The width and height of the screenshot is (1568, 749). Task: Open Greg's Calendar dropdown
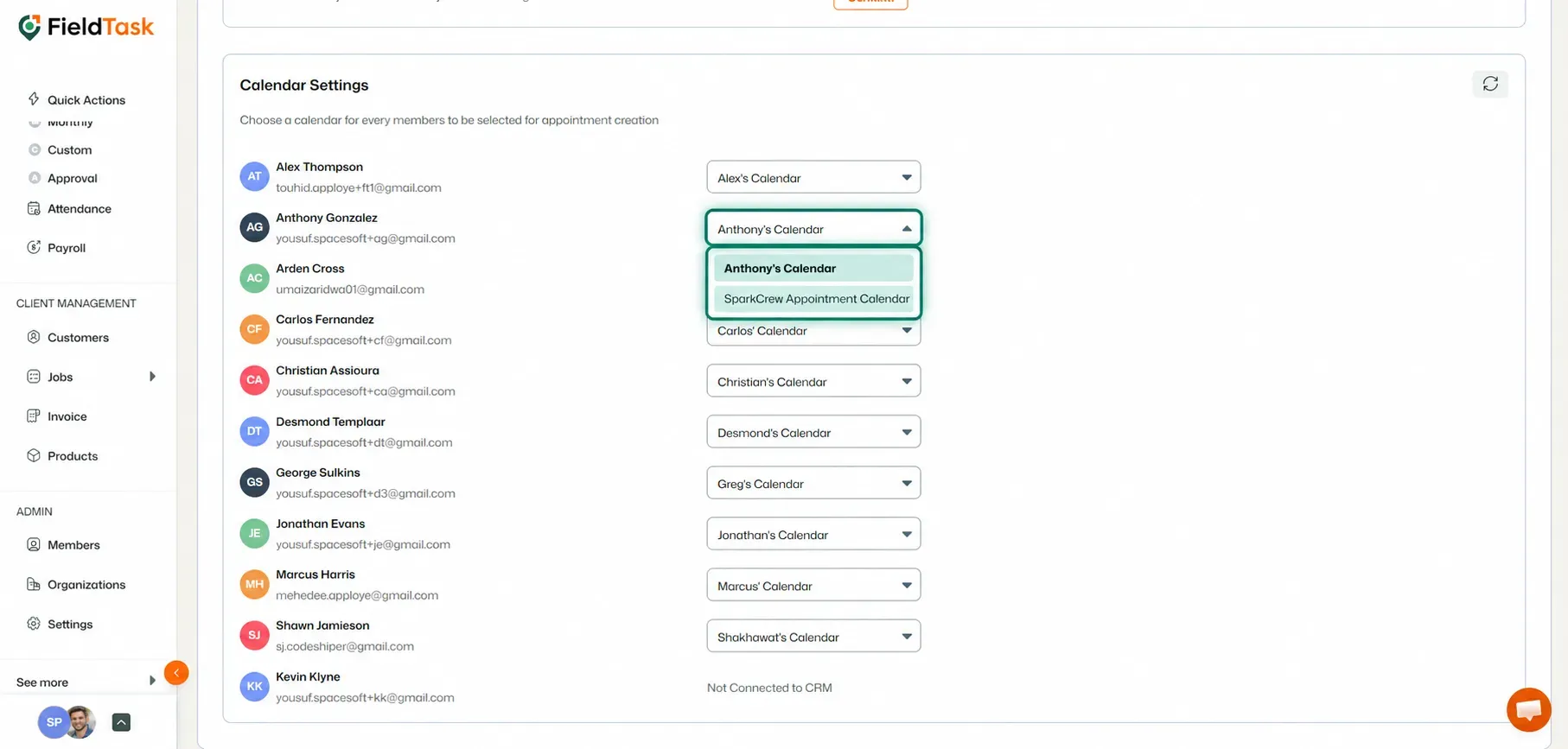coord(813,483)
